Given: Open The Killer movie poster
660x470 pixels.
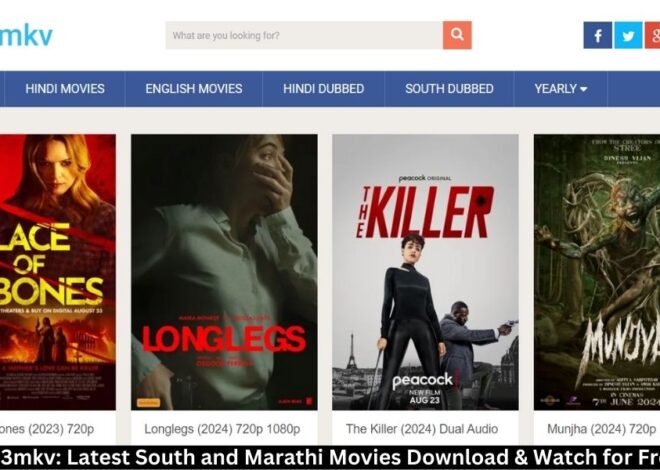Looking at the screenshot, I should point(425,272).
